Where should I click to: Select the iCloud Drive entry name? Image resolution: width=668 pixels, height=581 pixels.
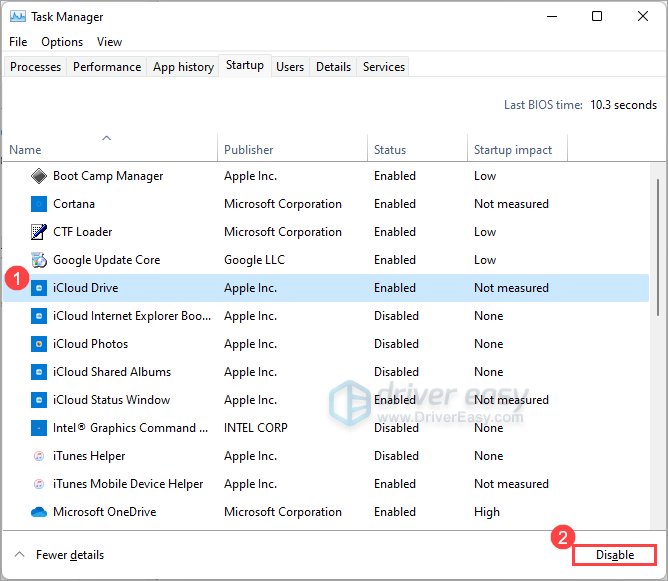[86, 288]
